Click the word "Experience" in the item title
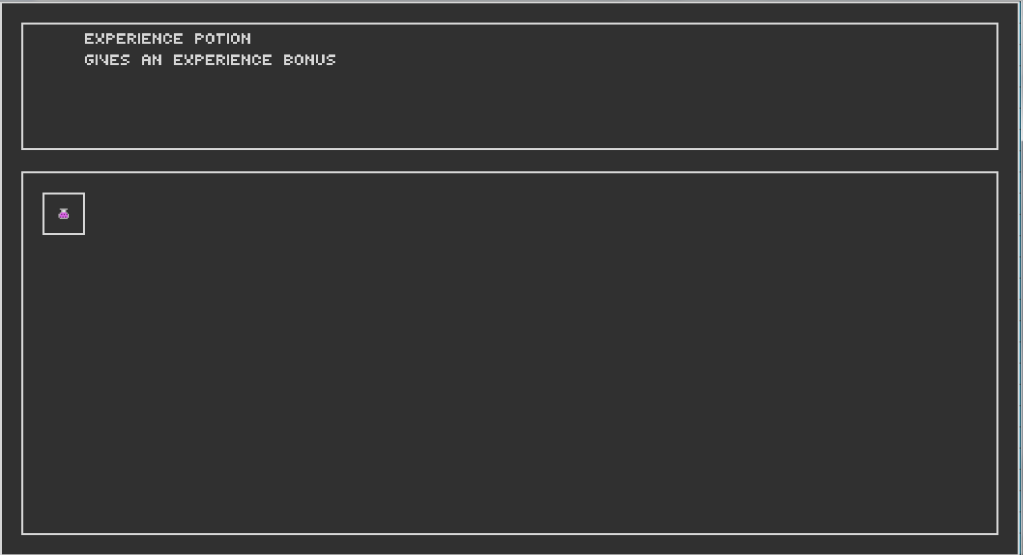This screenshot has width=1023, height=555. [134, 38]
